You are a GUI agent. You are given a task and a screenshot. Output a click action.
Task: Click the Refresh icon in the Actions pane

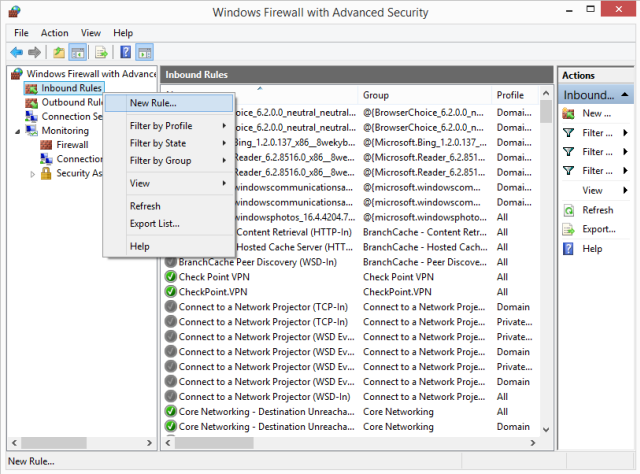570,210
